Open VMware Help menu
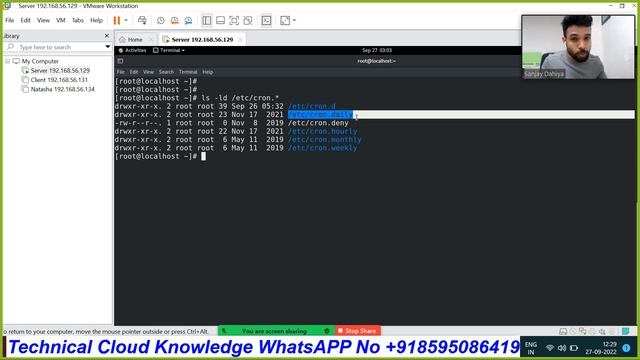This screenshot has height=360, width=640. pyautogui.click(x=96, y=20)
